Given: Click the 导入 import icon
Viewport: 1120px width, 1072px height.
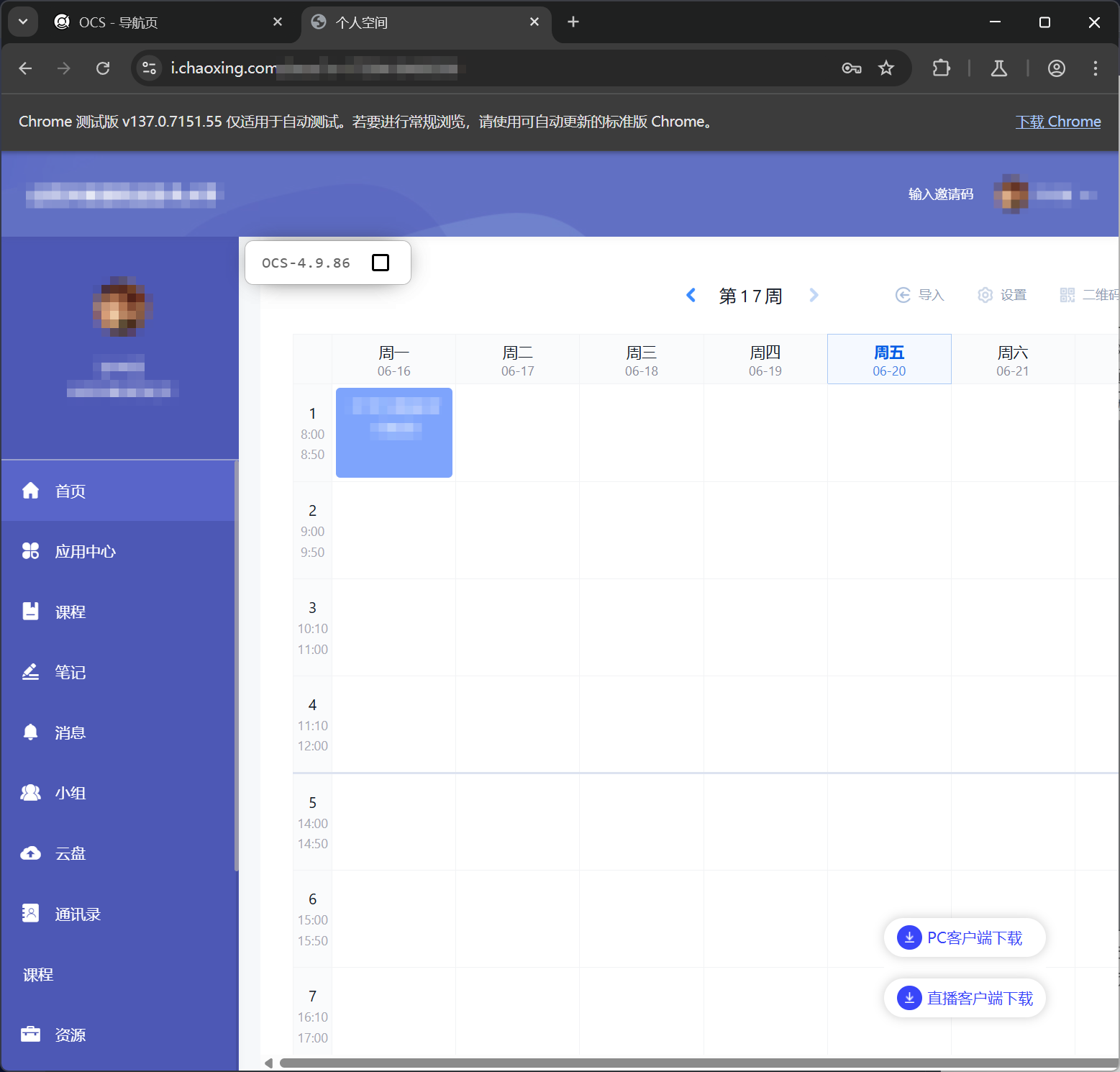Looking at the screenshot, I should point(903,295).
